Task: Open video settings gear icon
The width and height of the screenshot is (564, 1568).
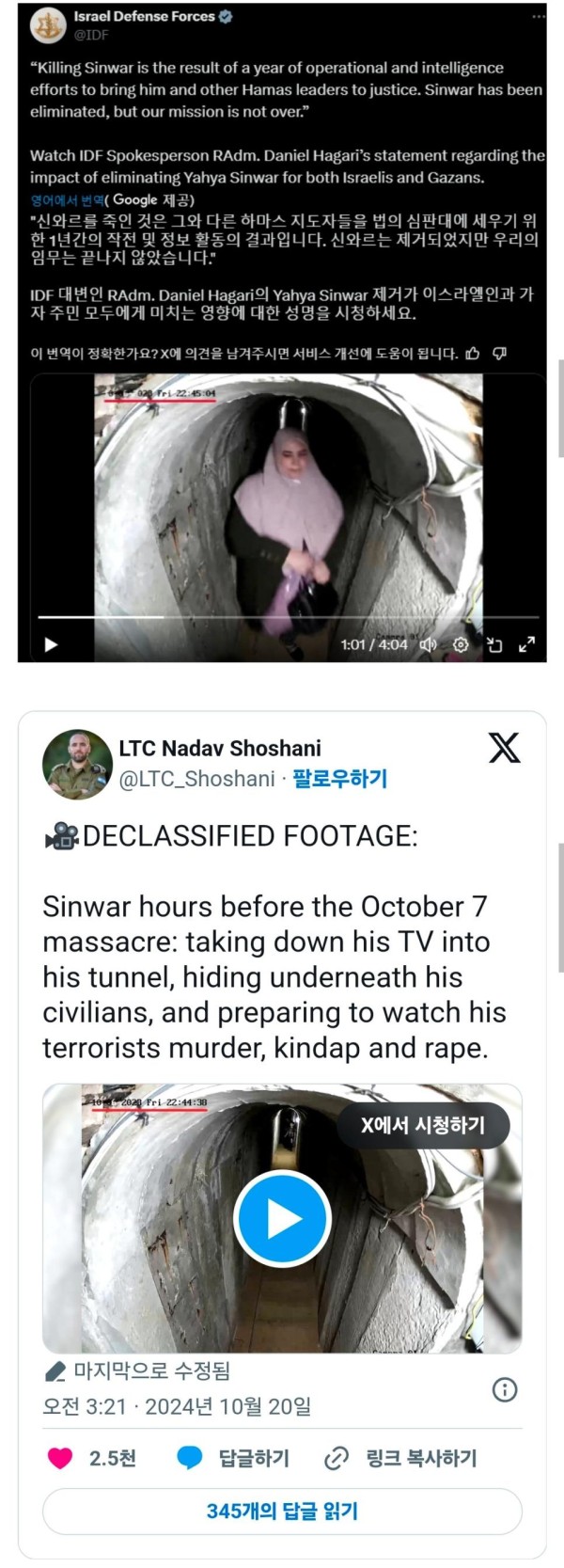Action: tap(461, 644)
